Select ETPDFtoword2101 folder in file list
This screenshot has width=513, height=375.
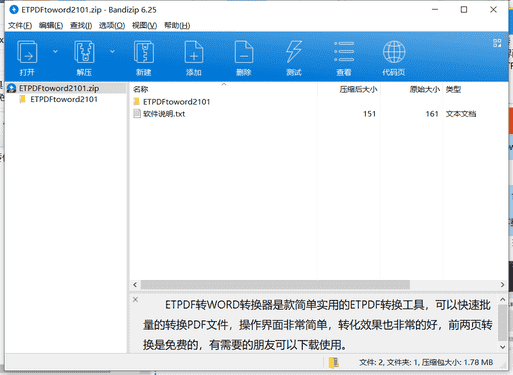click(x=177, y=102)
